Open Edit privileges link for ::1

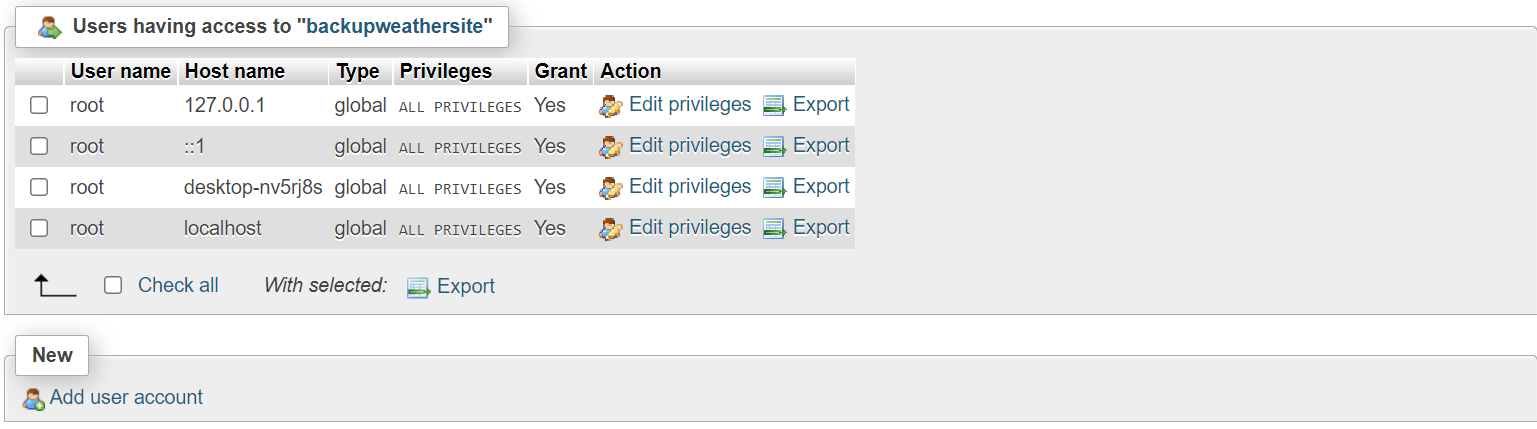tap(689, 146)
